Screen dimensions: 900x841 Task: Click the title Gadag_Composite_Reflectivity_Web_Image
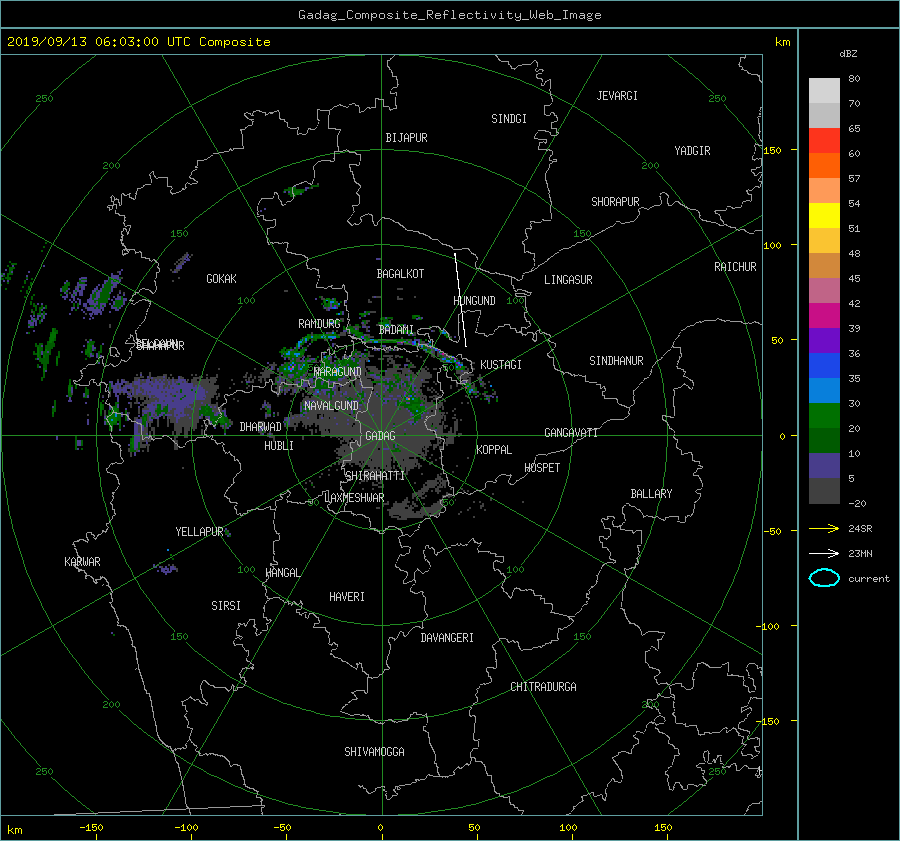tap(449, 15)
